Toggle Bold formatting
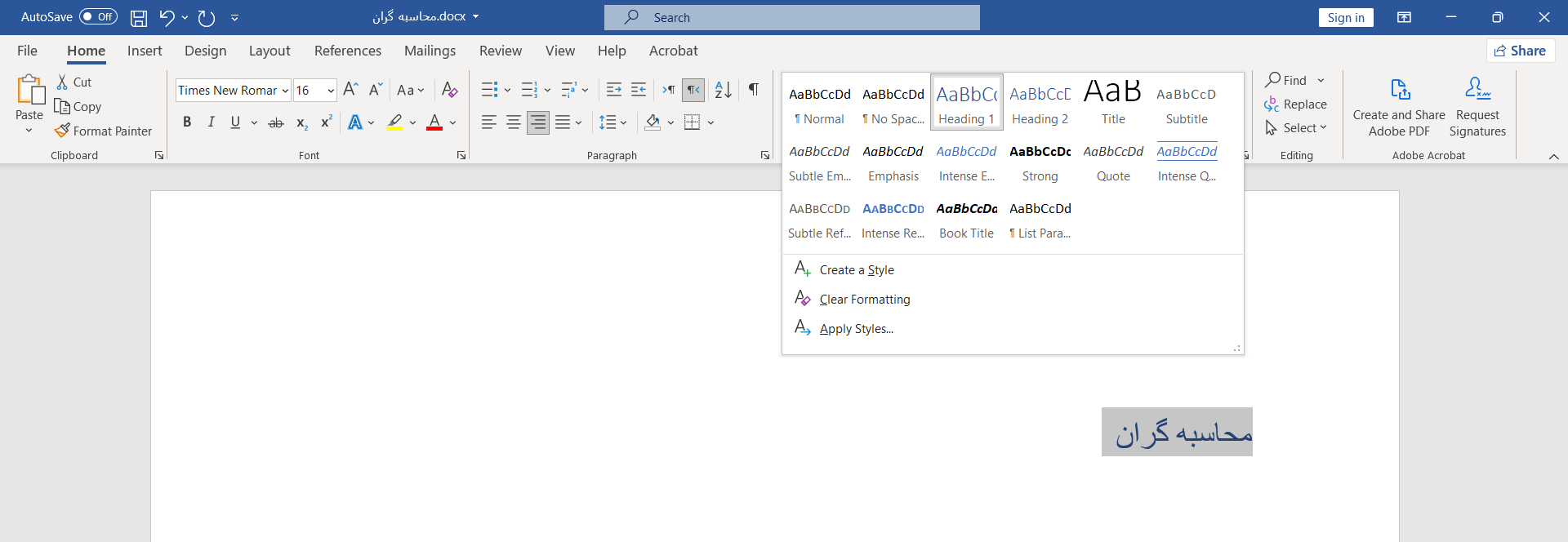Image resolution: width=1568 pixels, height=542 pixels. pyautogui.click(x=187, y=122)
